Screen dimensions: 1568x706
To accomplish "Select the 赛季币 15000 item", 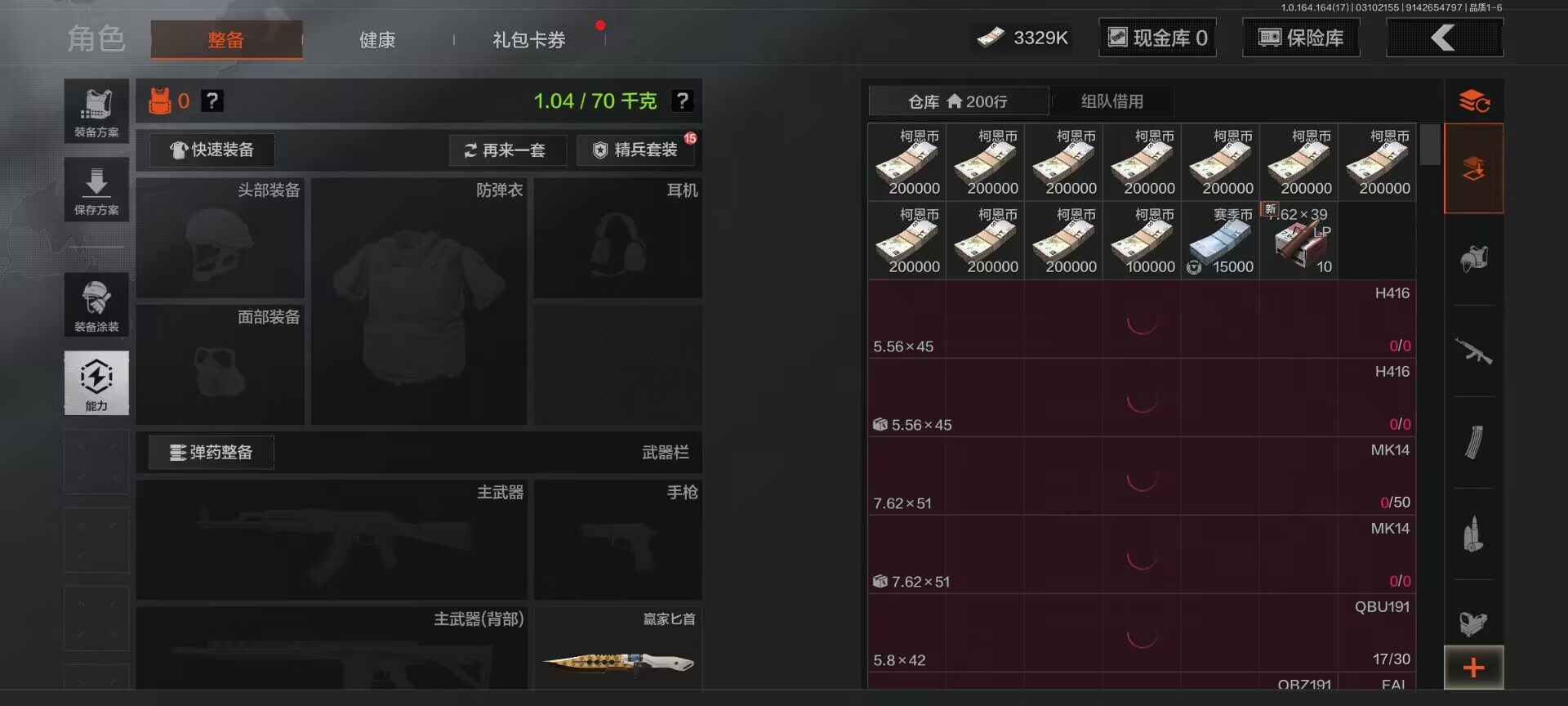I will click(x=1221, y=241).
